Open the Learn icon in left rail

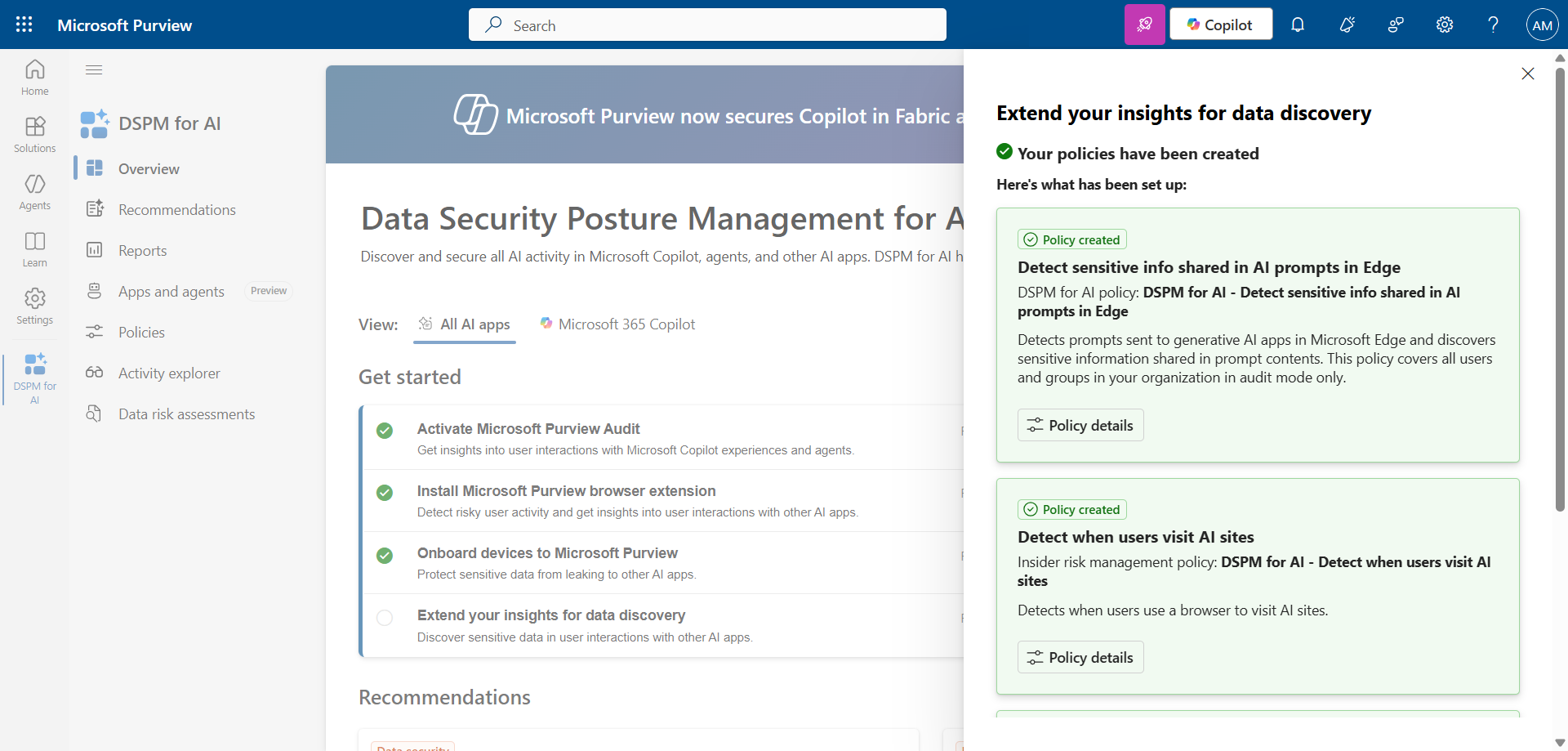(x=34, y=249)
